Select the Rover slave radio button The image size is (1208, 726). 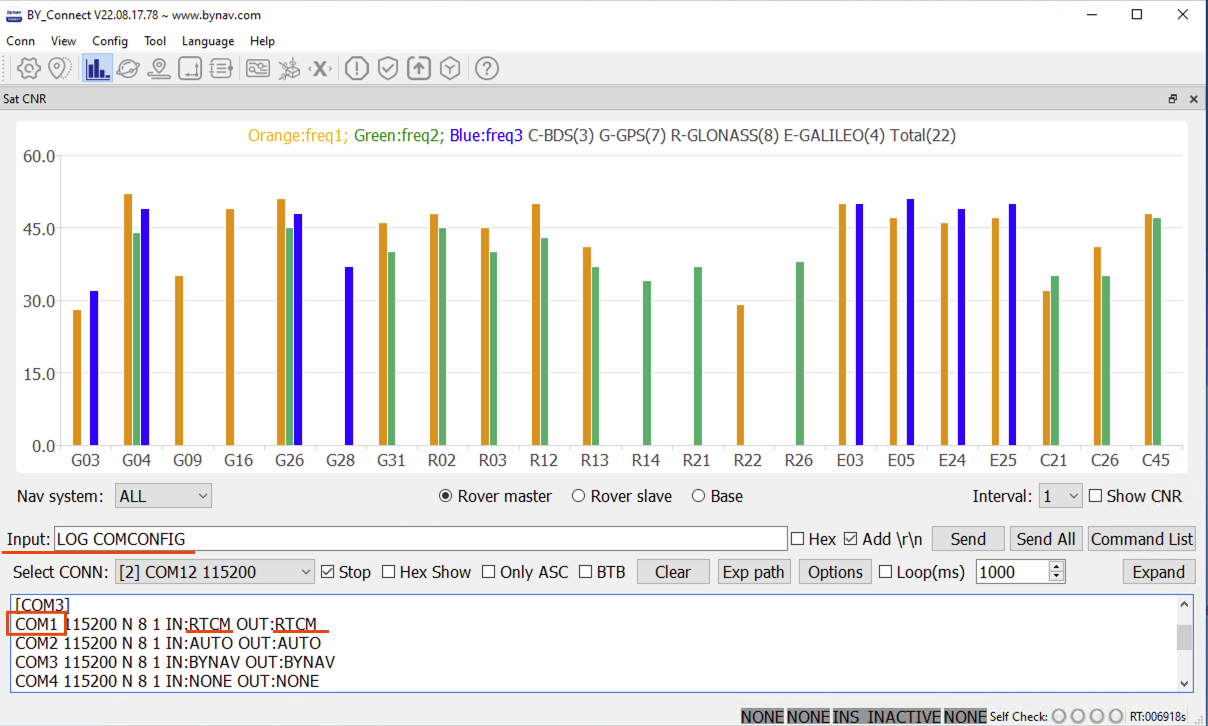578,495
